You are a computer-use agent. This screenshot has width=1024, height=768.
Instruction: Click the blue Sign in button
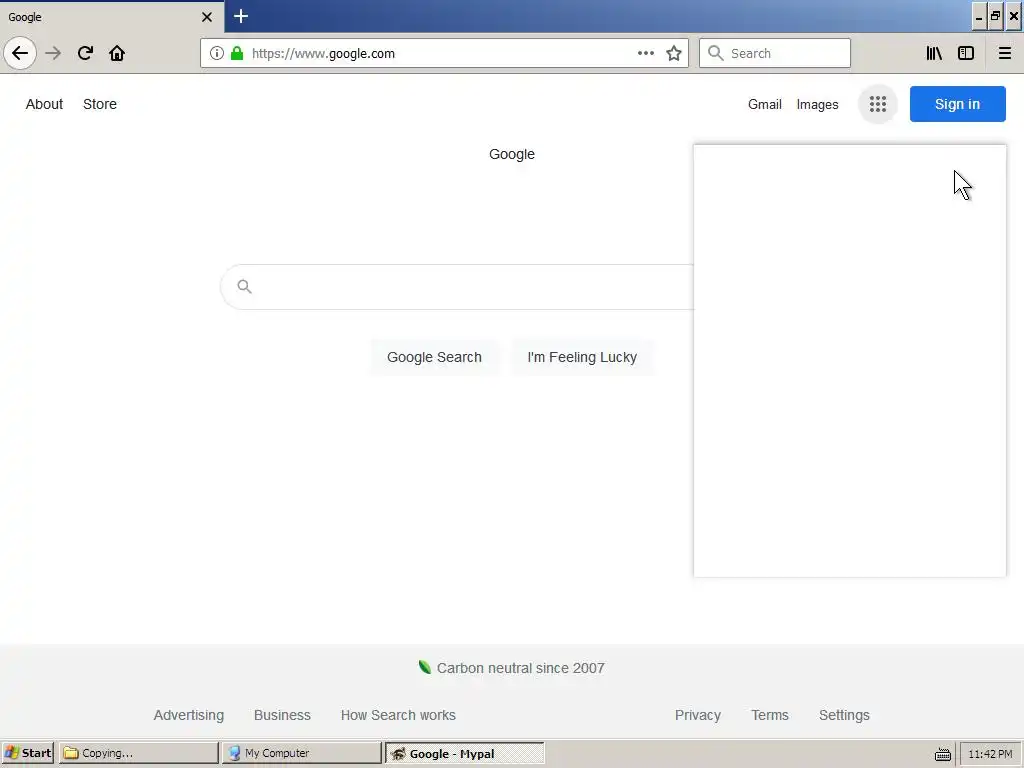tap(957, 104)
